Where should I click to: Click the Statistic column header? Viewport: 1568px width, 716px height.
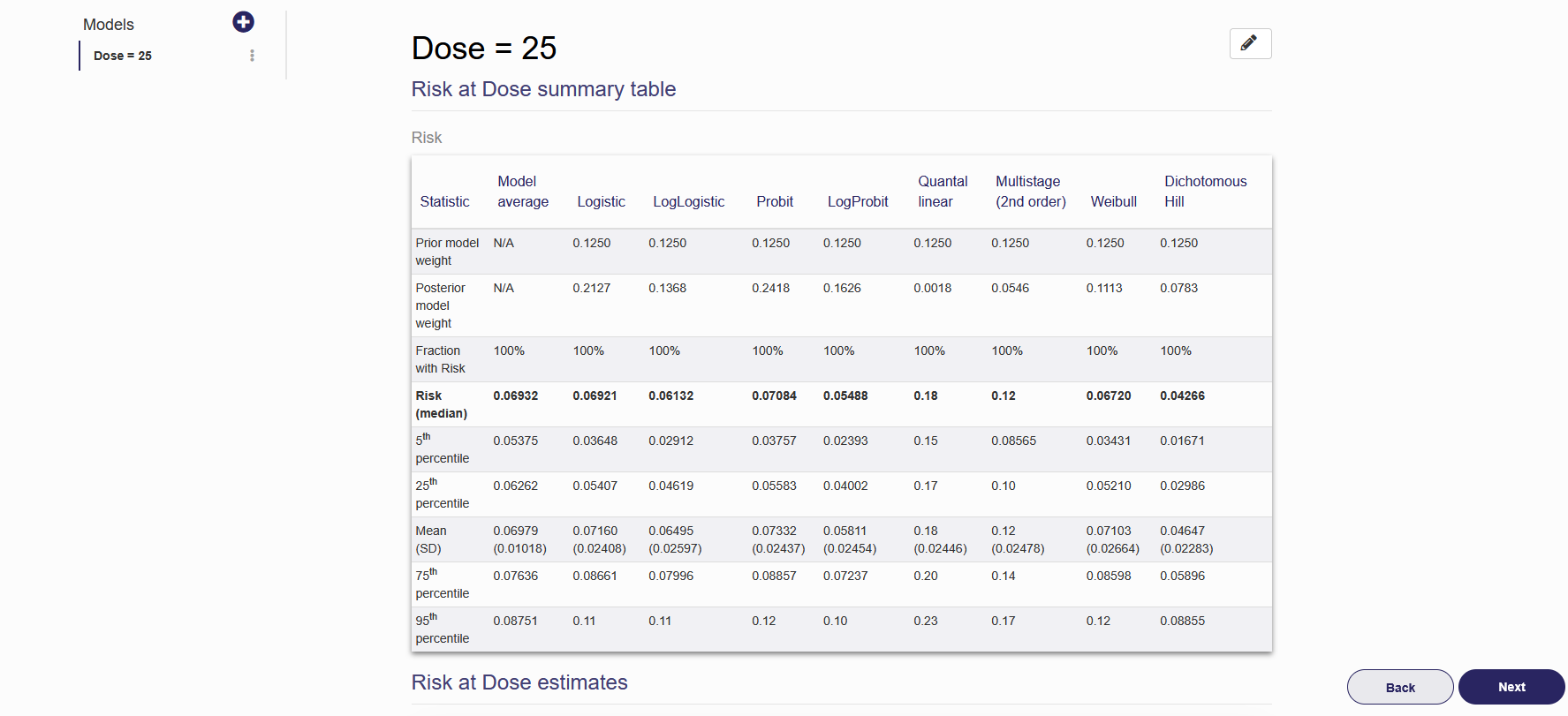(444, 202)
